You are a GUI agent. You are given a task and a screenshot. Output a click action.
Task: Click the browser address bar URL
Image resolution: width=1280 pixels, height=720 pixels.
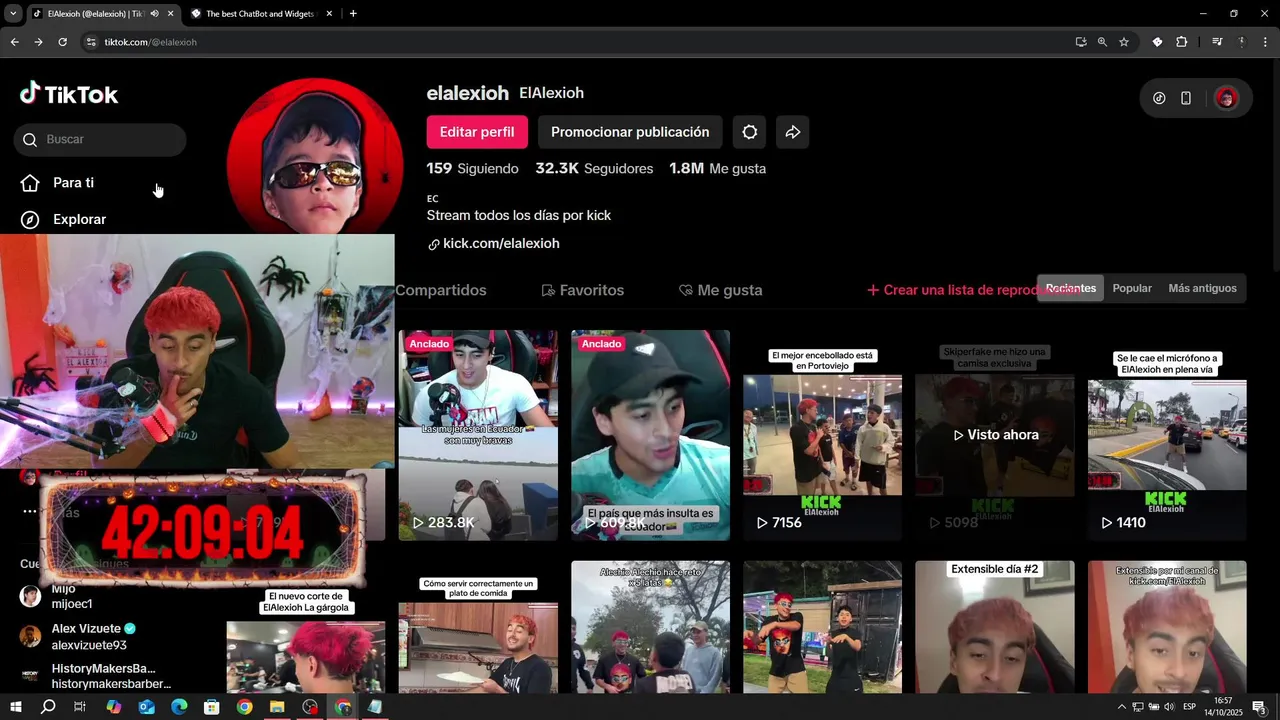pos(151,42)
